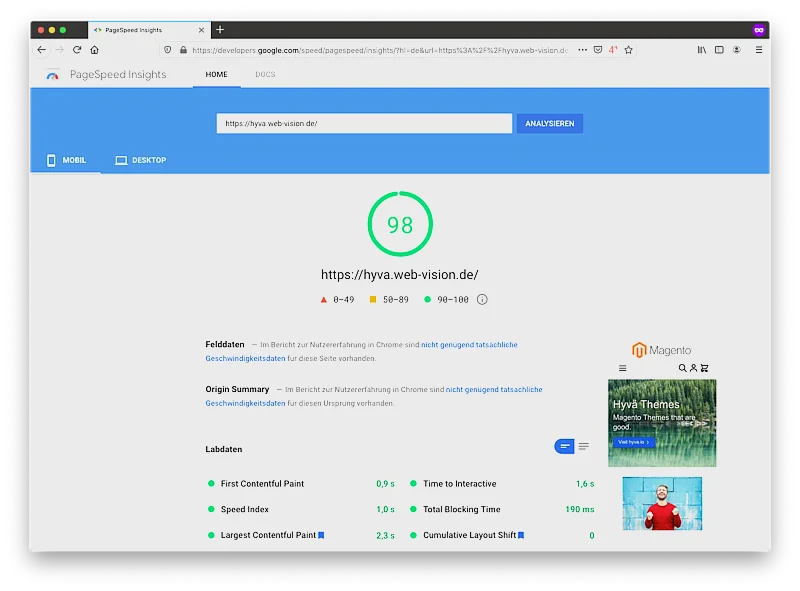Viewport: 800px width, 591px height.
Task: Switch Labdaten to the compact view toggle
Action: [x=565, y=446]
